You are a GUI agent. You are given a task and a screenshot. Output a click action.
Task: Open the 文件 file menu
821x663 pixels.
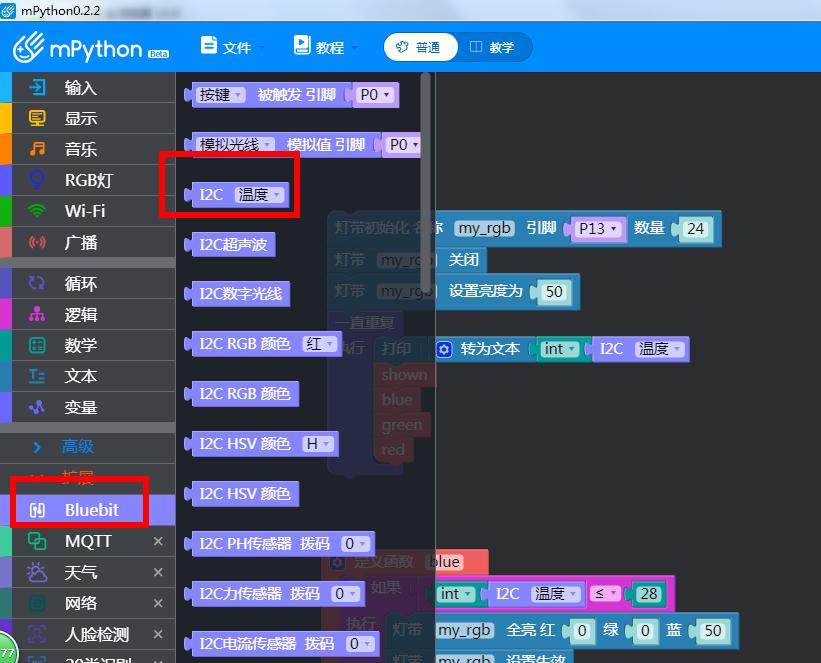tap(232, 47)
